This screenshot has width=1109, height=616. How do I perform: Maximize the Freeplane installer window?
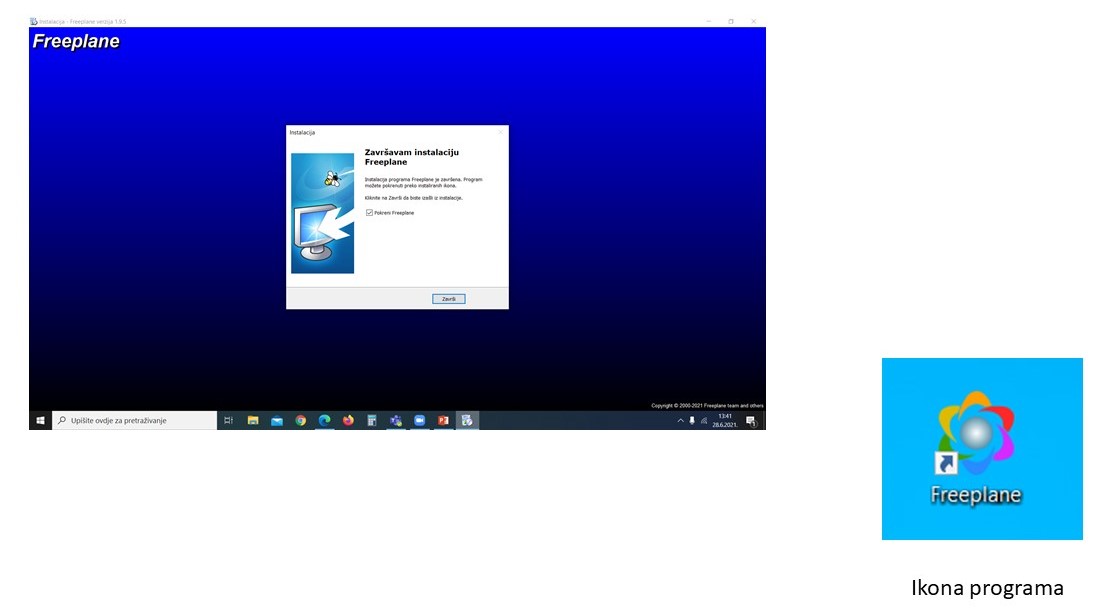(x=731, y=21)
